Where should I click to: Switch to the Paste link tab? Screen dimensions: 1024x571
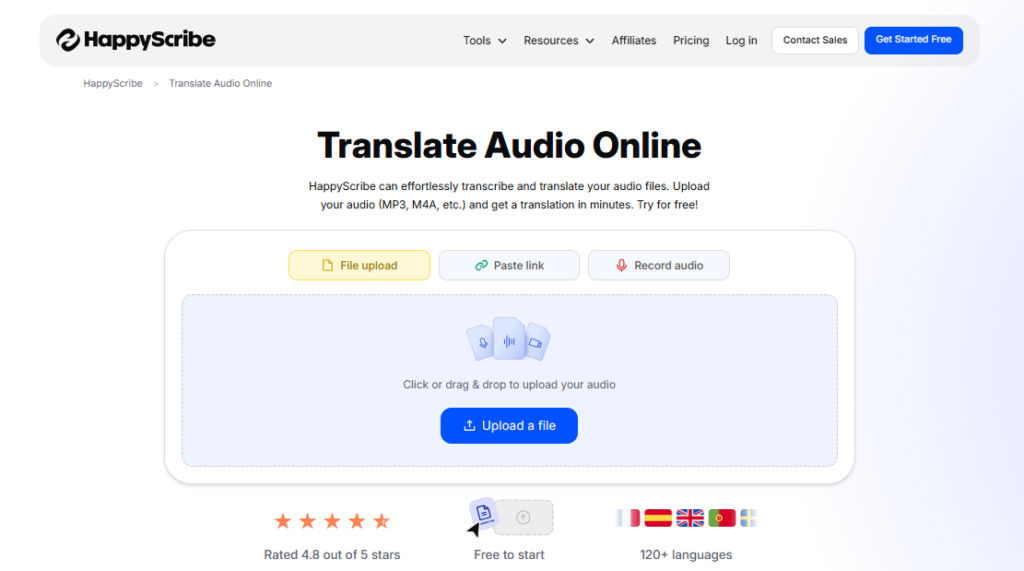(x=509, y=265)
